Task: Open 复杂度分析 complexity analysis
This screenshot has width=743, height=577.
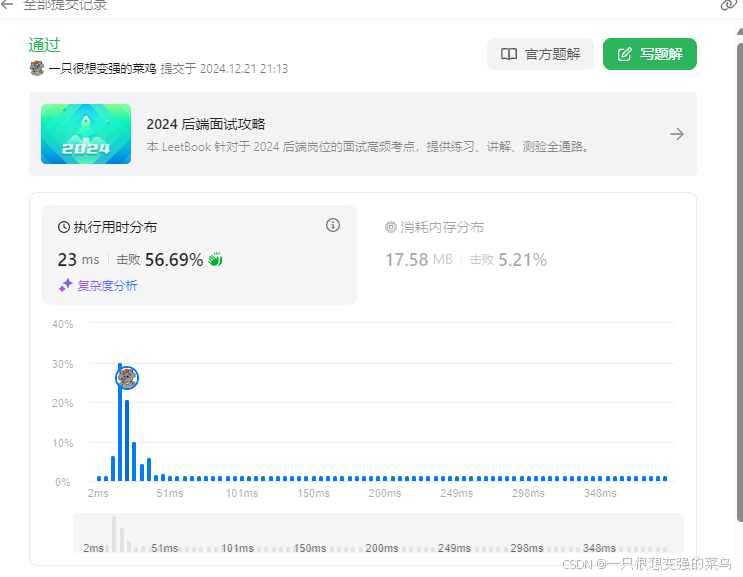Action: pos(98,285)
